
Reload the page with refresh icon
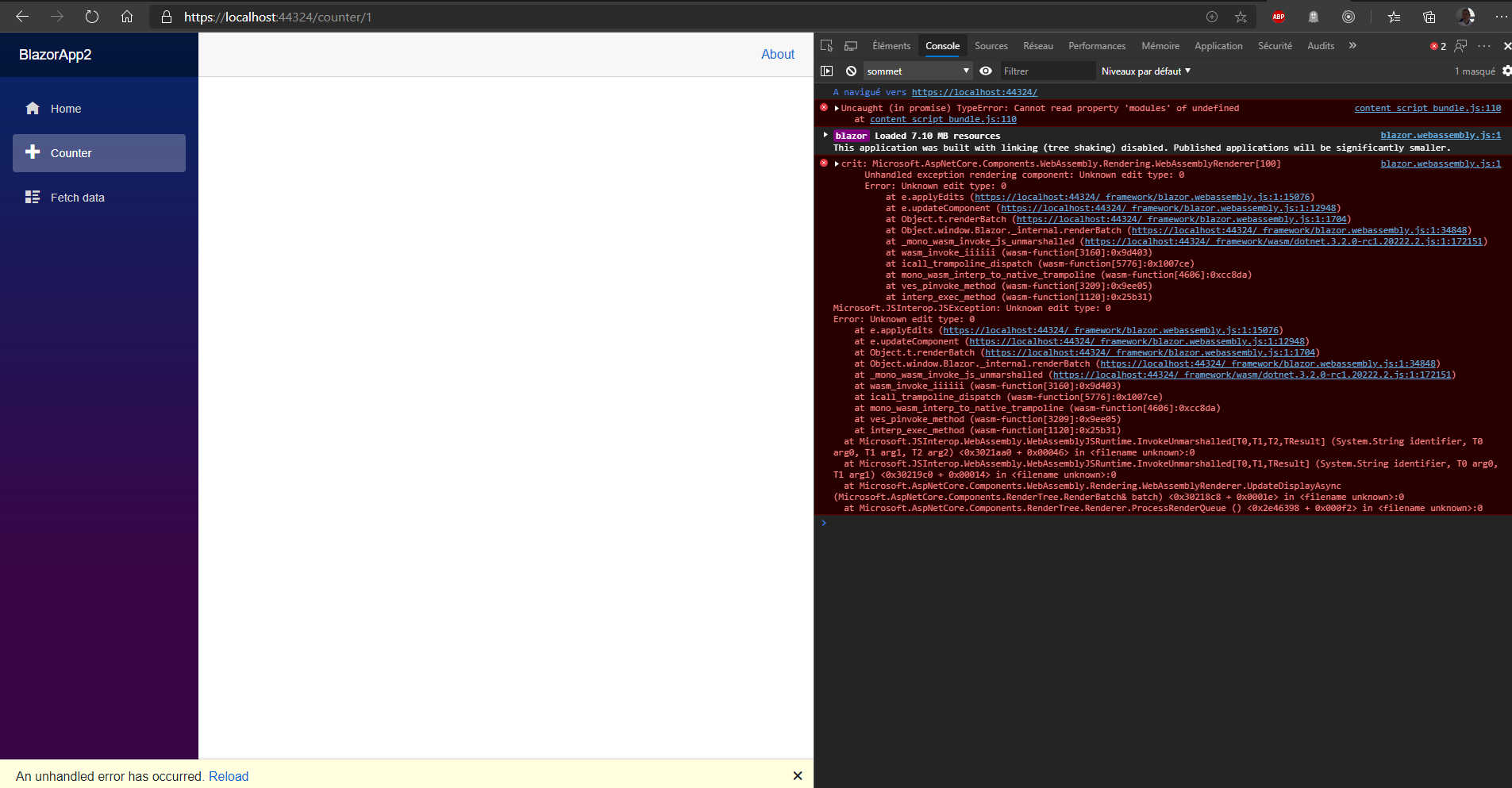point(92,17)
